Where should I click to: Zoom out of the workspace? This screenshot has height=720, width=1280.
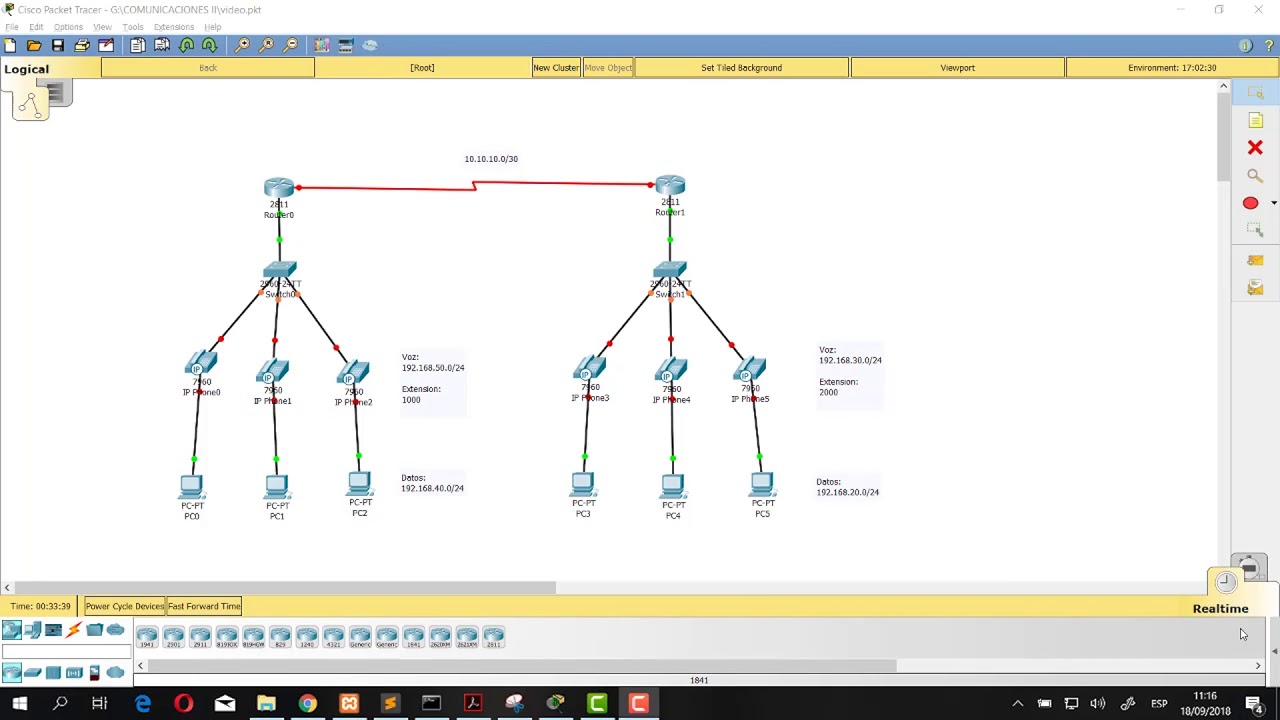click(x=290, y=45)
